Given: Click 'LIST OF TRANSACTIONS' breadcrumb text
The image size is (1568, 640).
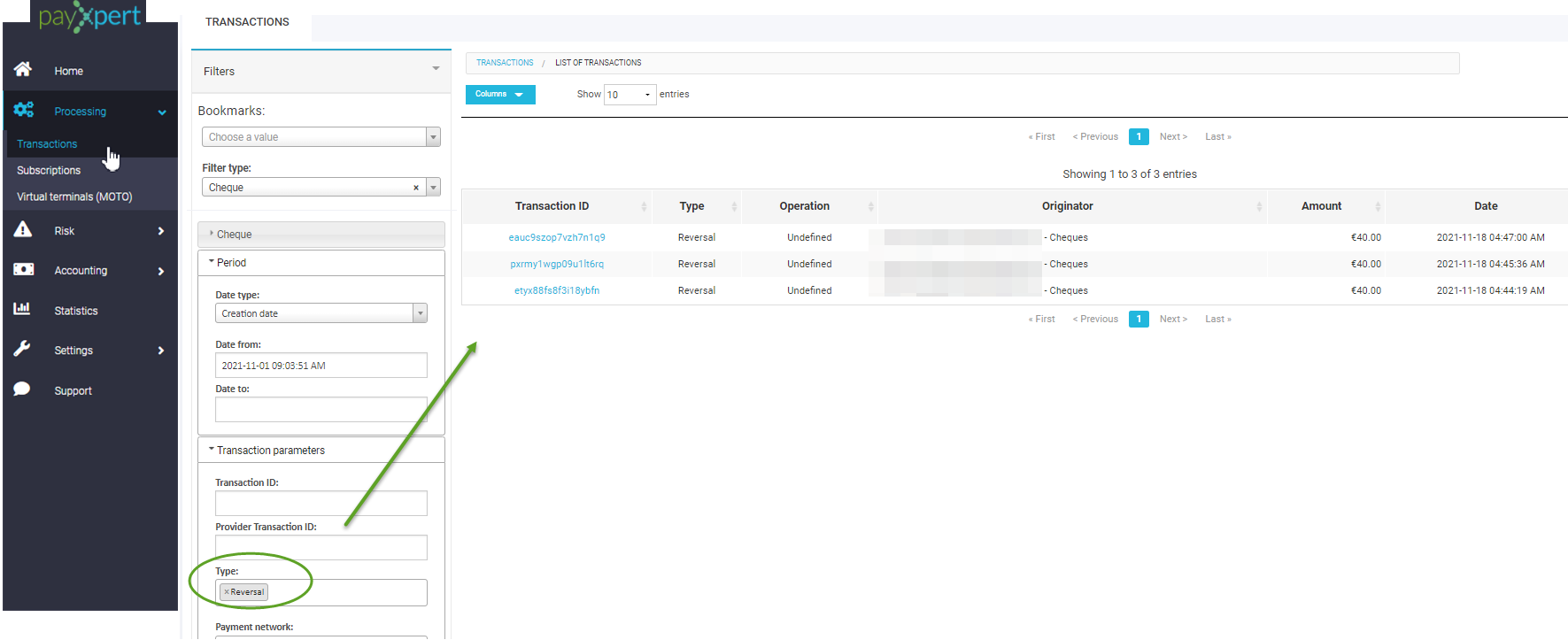Looking at the screenshot, I should pyautogui.click(x=599, y=63).
